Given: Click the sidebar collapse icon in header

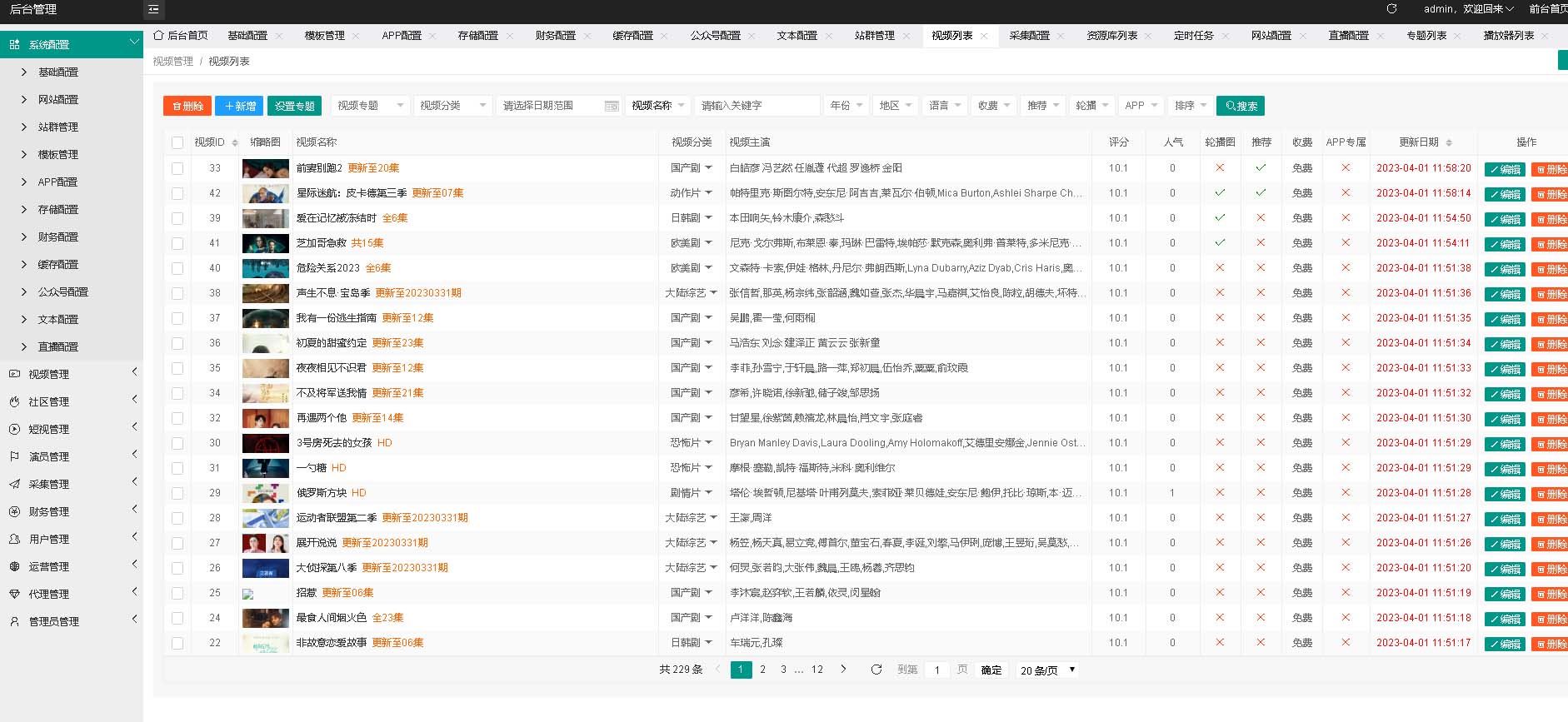Looking at the screenshot, I should (153, 9).
